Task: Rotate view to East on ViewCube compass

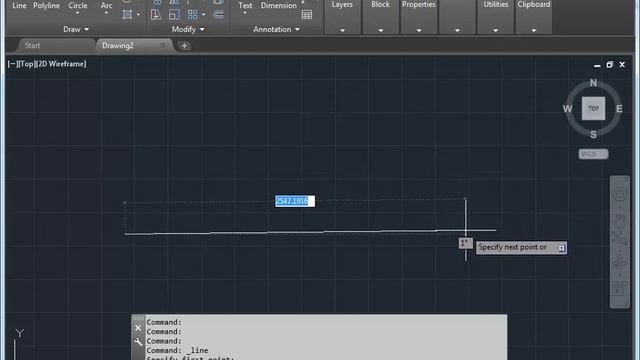Action: click(x=619, y=109)
